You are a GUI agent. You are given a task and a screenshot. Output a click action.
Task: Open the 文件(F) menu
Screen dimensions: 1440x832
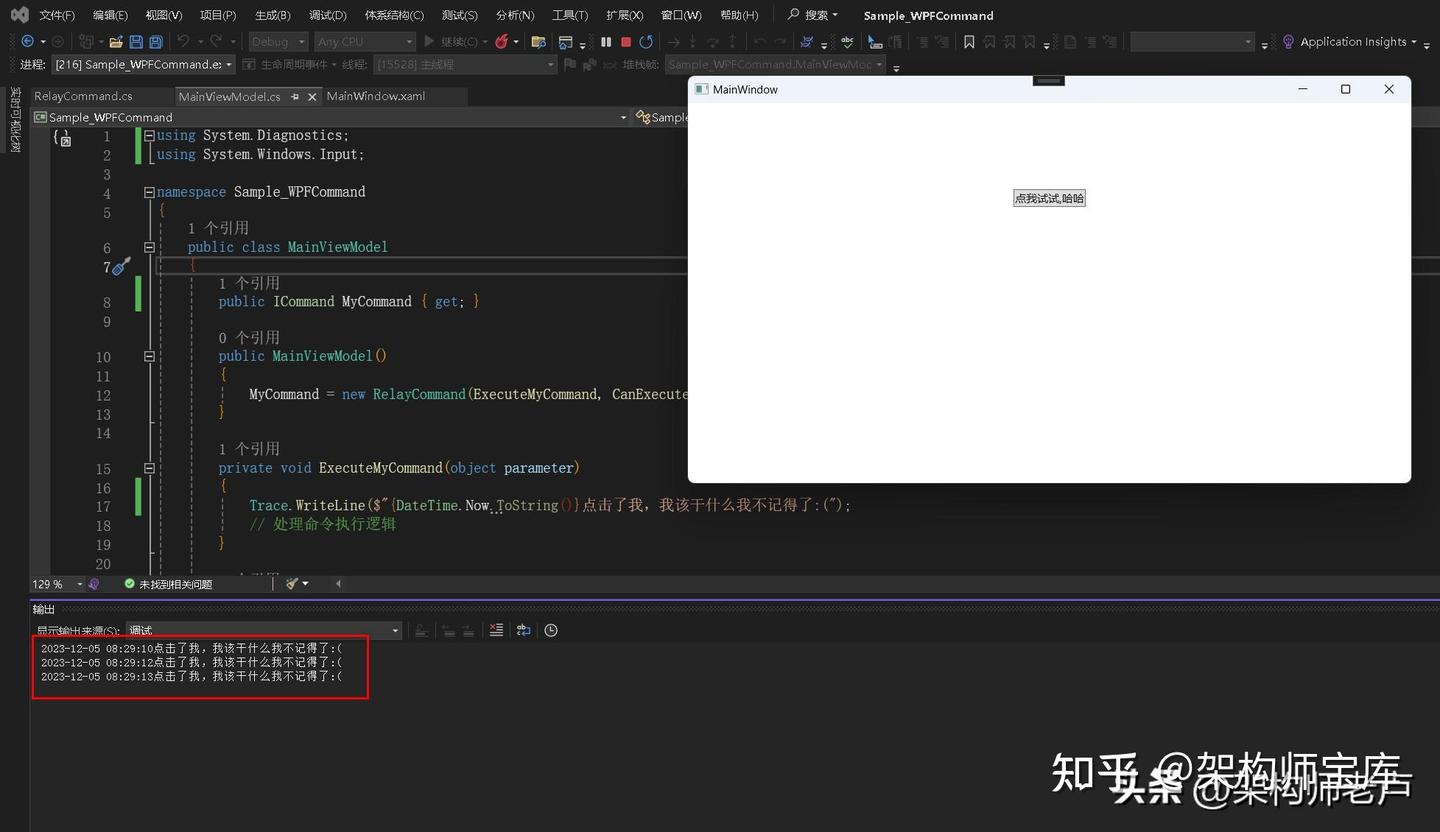[57, 15]
